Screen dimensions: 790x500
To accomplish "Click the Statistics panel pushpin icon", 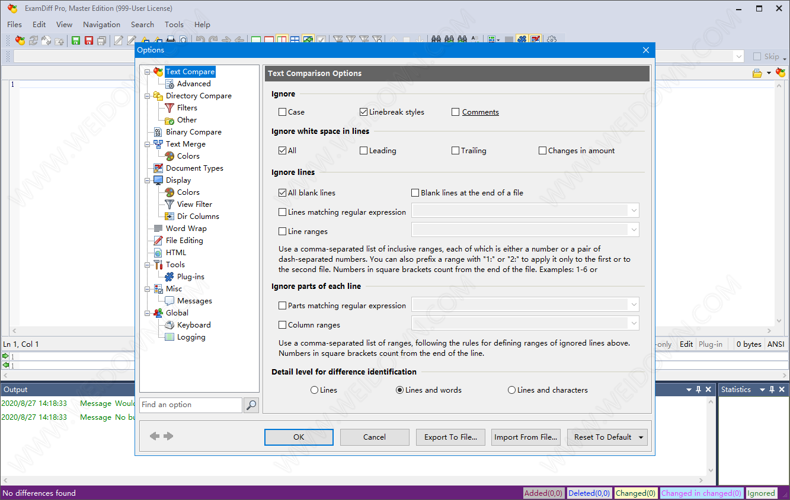I will [x=772, y=390].
